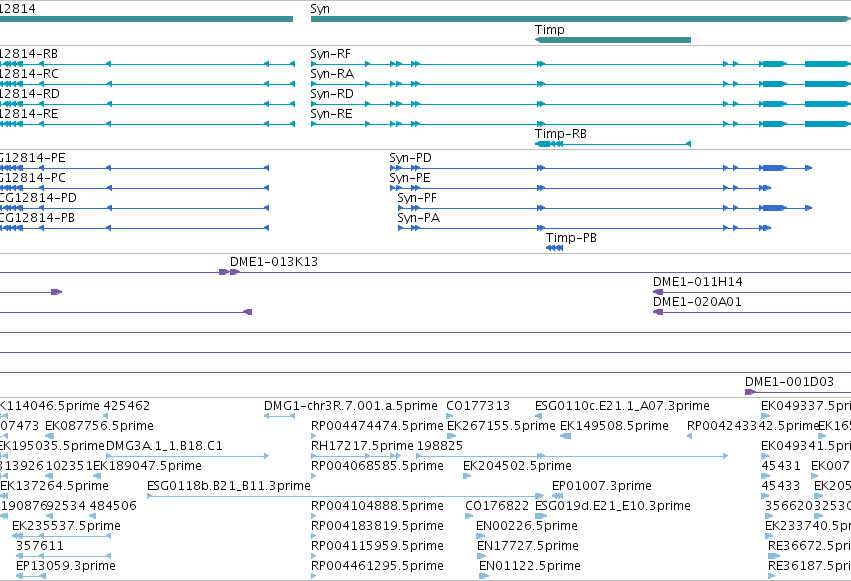Select the EK267155.5prime EST label
Screen dimensions: 851x581
[501, 426]
